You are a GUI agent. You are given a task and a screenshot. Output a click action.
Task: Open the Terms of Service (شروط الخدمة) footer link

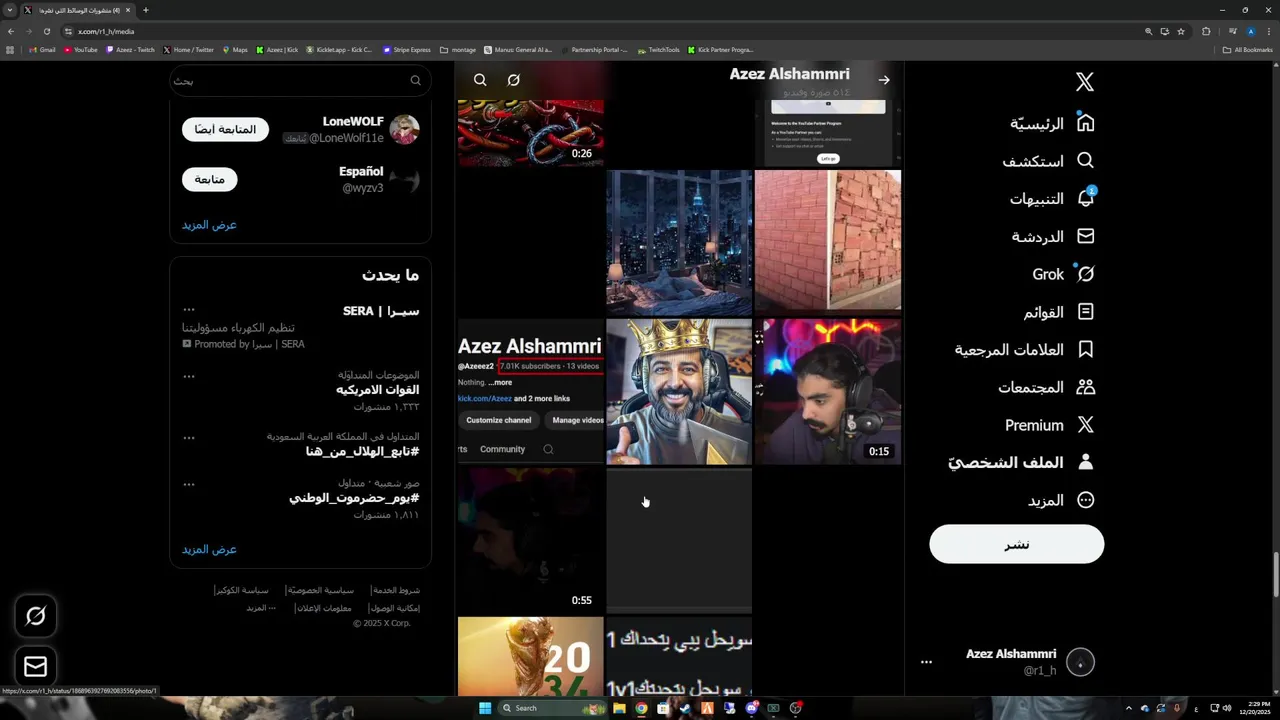coord(395,591)
